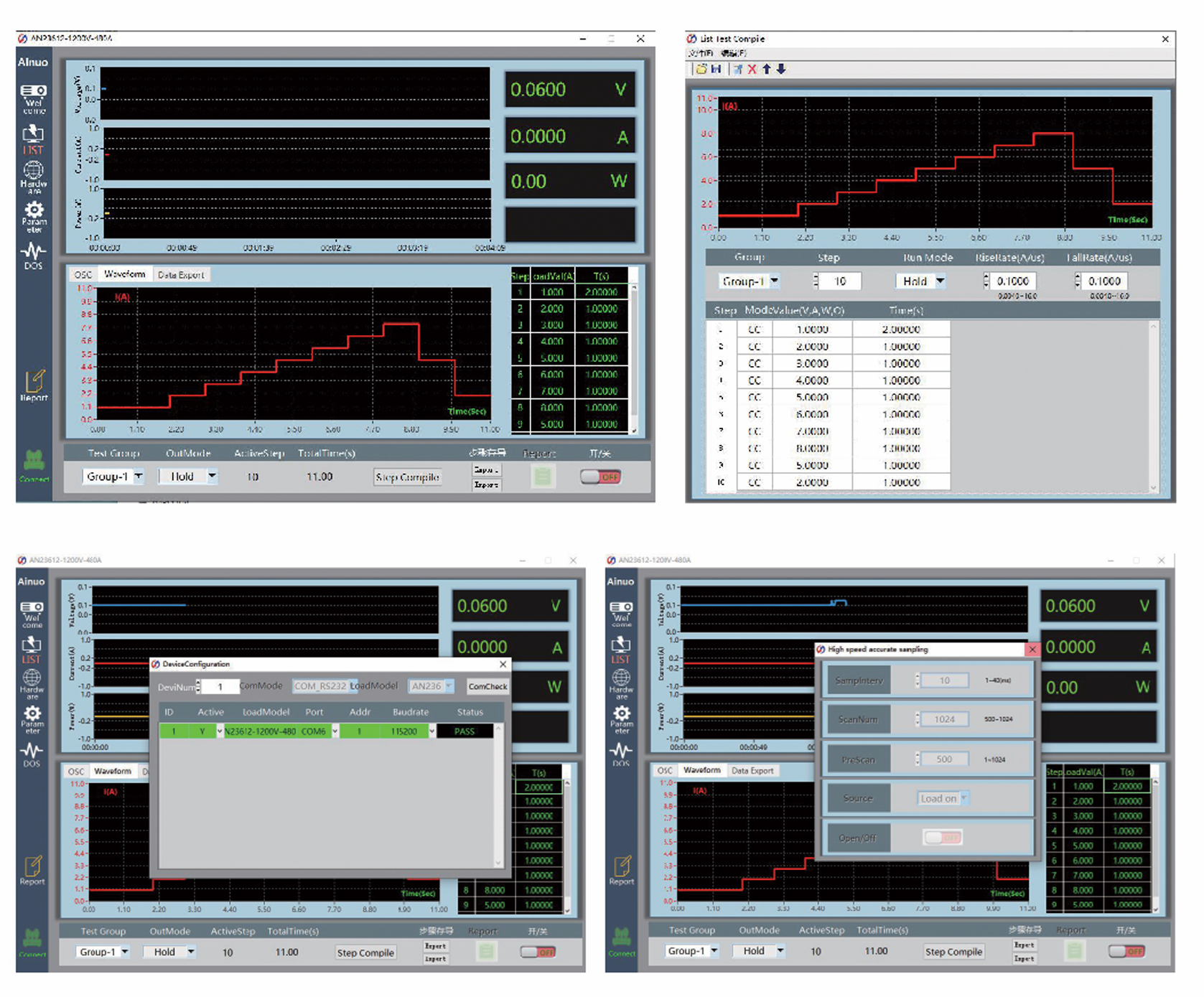Click the DOS waveform icon in top-left window
This screenshot has width=1204, height=997.
pos(33,256)
